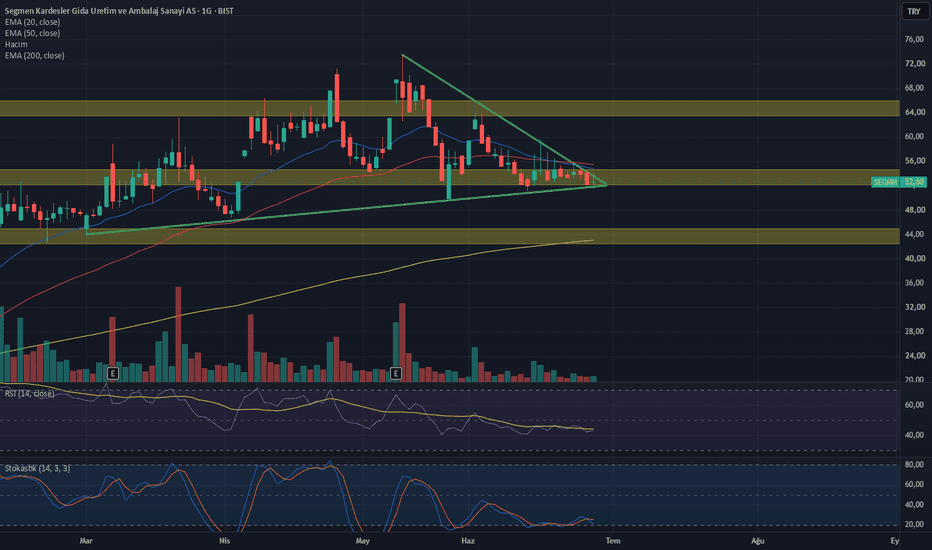Click the 52,60 last price label
This screenshot has height=550, width=932.
914,182
